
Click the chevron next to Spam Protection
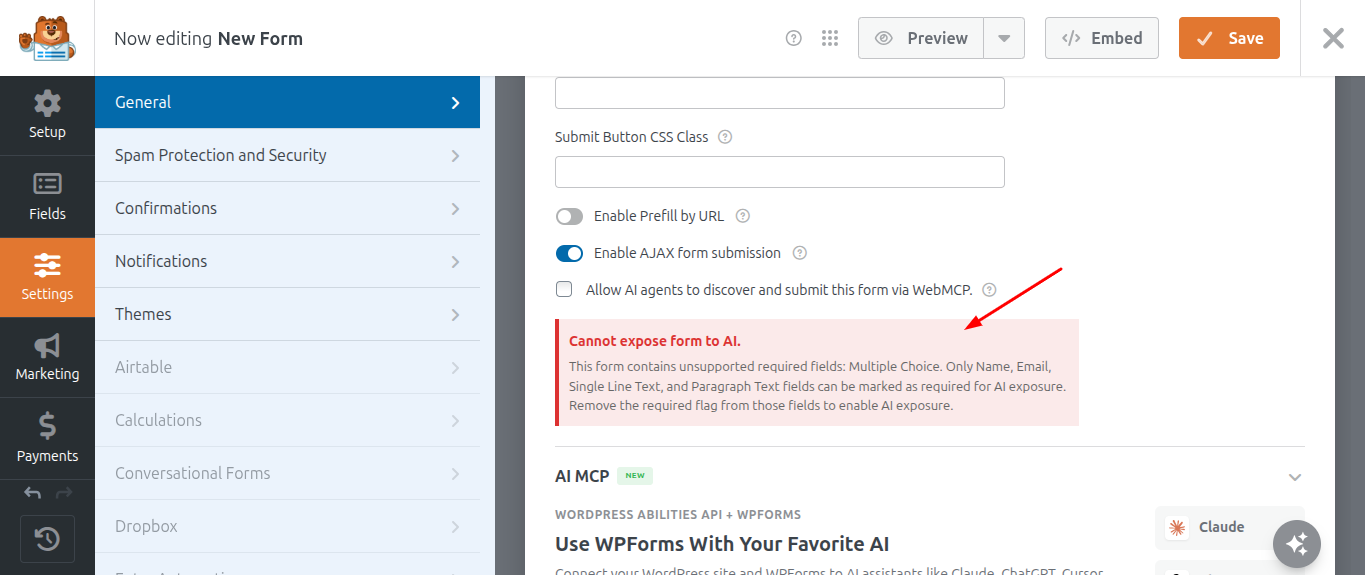pos(456,156)
